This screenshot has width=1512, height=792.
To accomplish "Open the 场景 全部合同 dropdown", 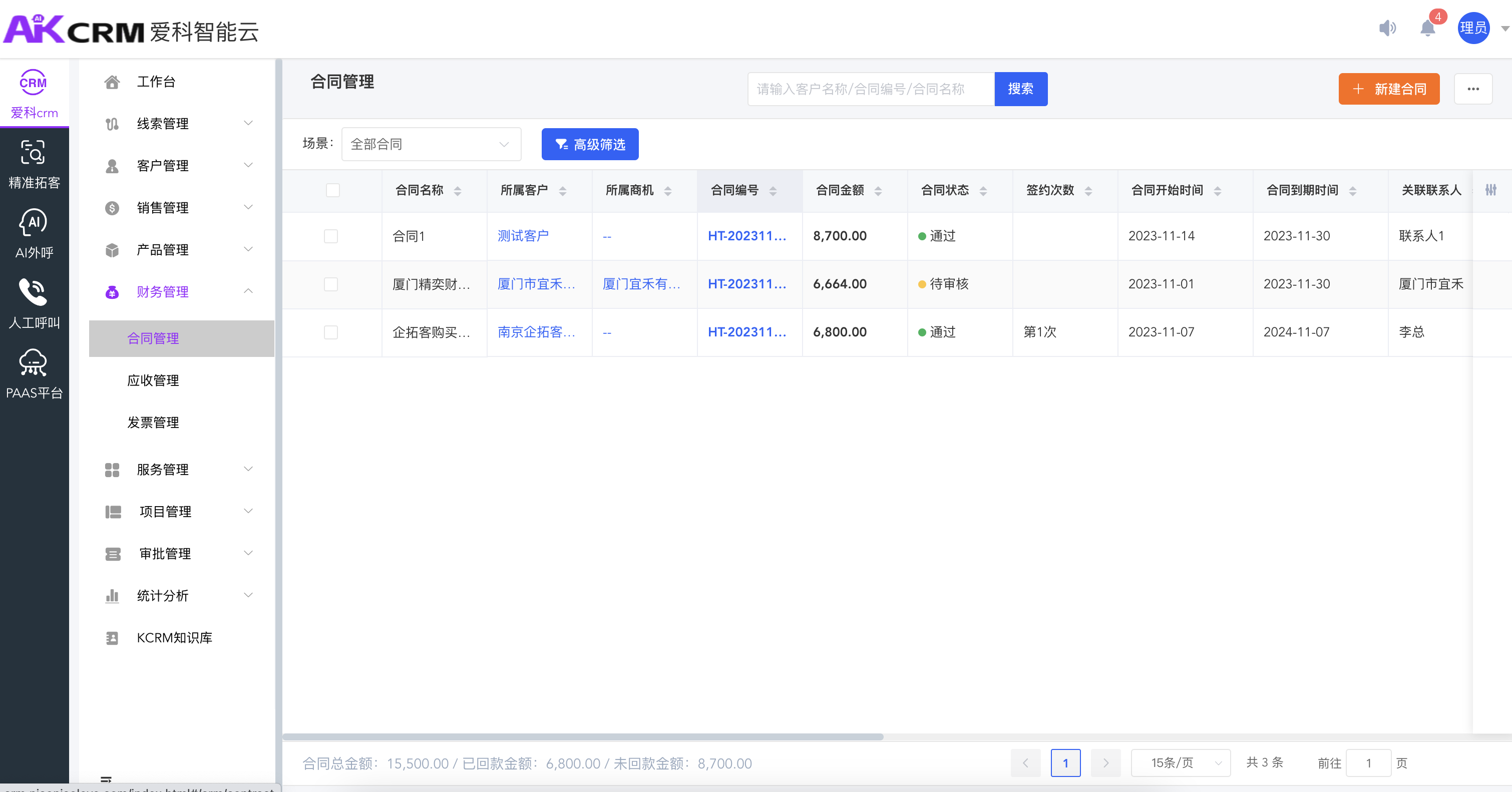I will coord(431,144).
